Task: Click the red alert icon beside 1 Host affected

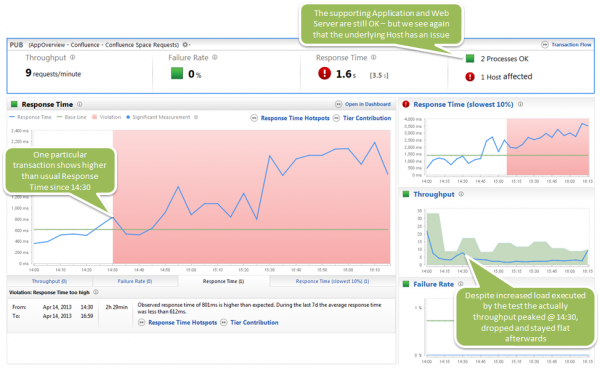Action: pos(470,77)
